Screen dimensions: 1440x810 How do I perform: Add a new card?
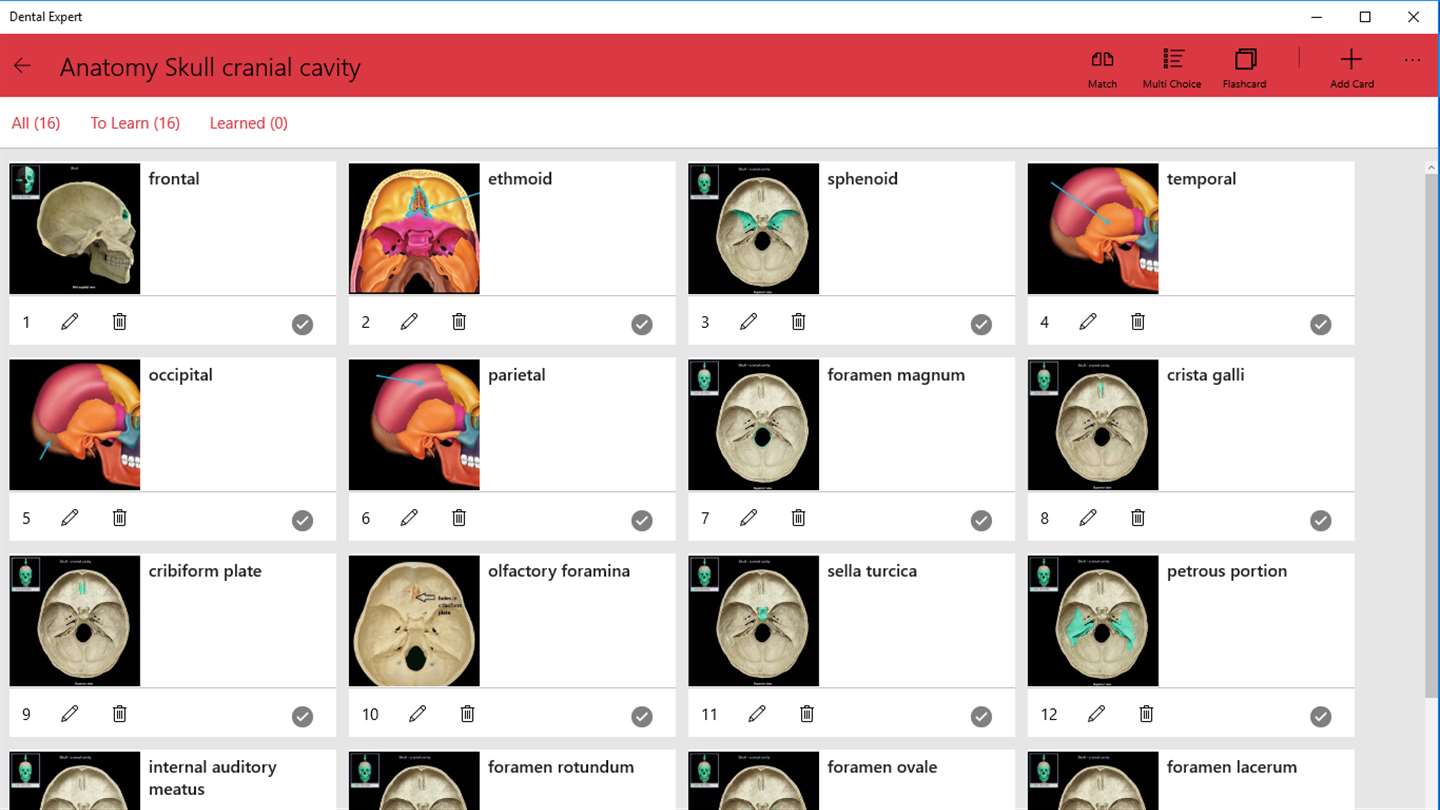[x=1352, y=68]
